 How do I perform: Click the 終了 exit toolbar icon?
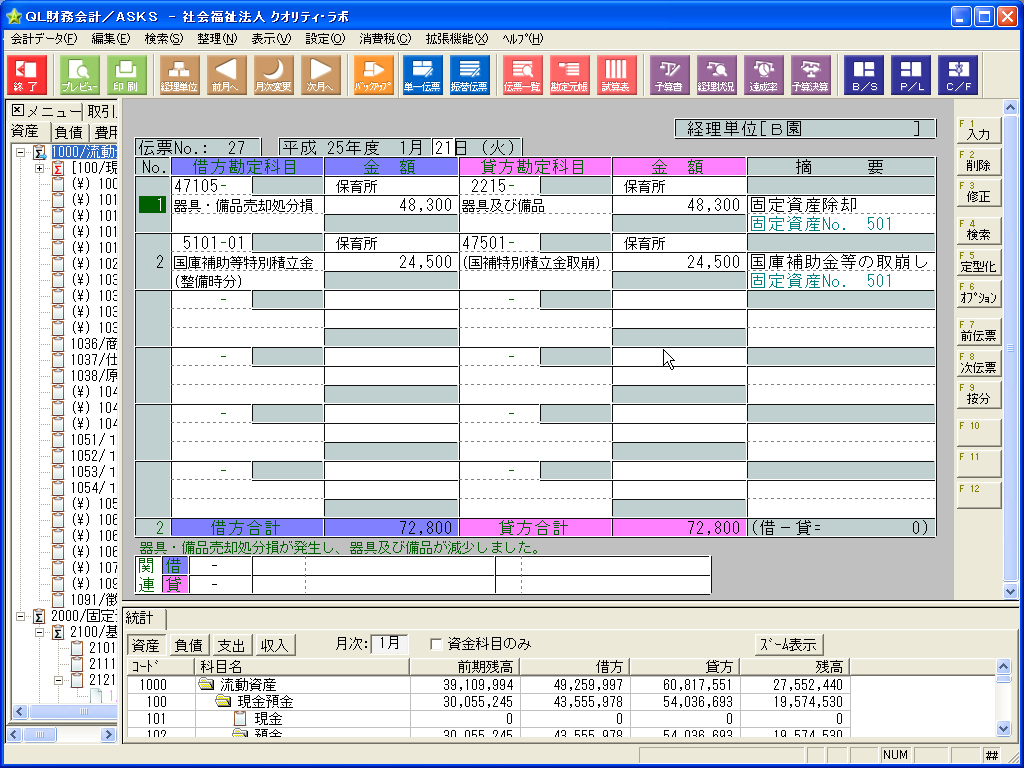pos(27,75)
